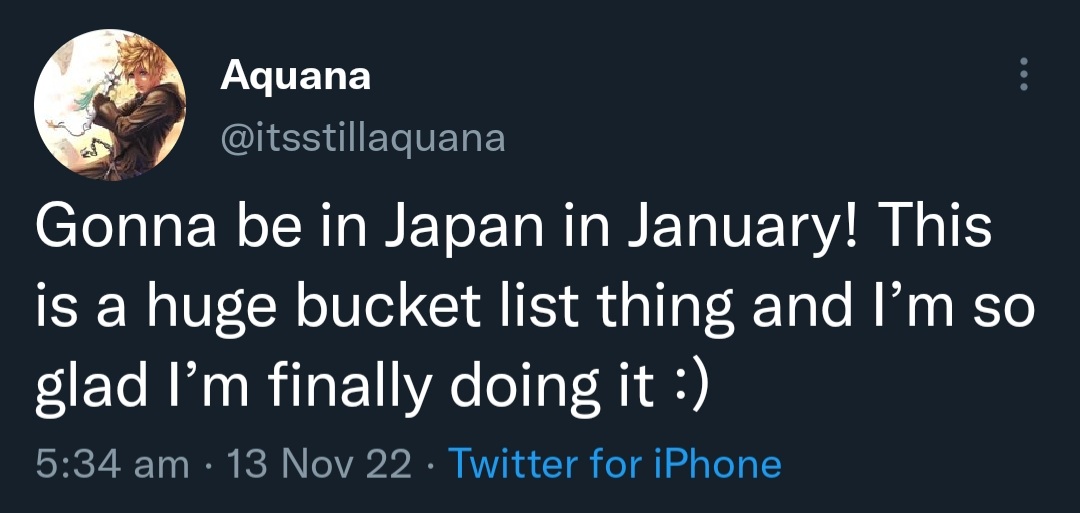Open the Twitter for iPhone source link
Viewport: 1080px width, 513px height.
click(614, 464)
